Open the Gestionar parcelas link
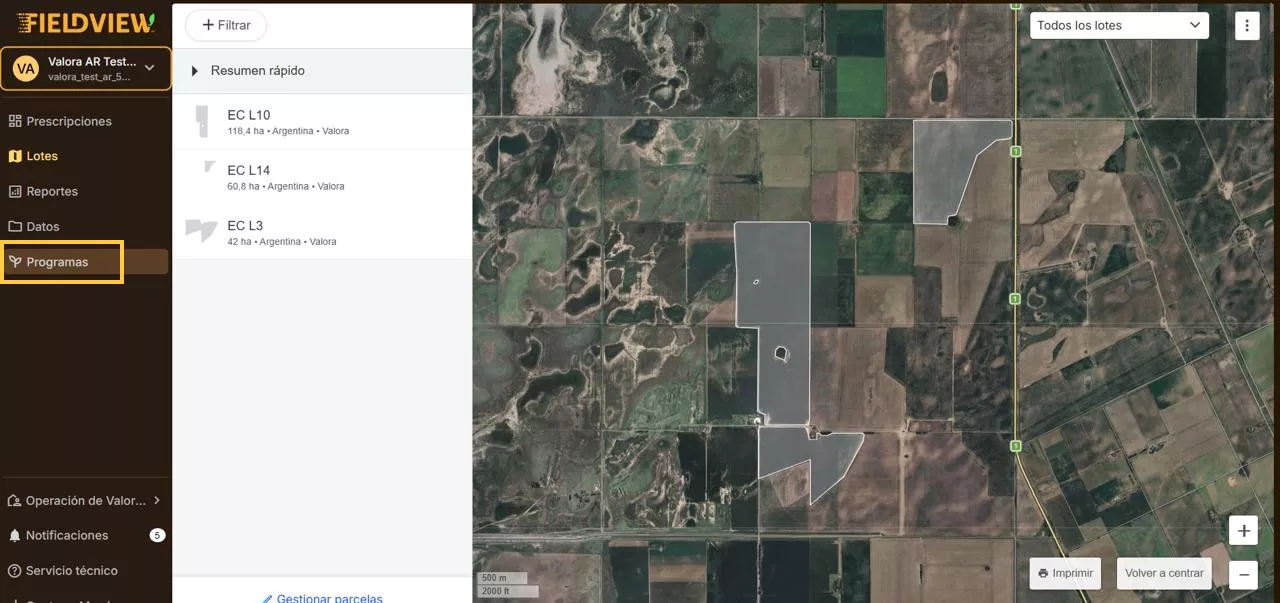 tap(323, 597)
